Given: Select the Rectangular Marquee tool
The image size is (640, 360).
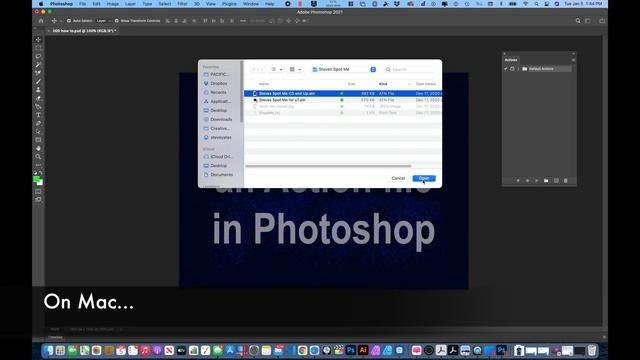Looking at the screenshot, I should [38, 48].
